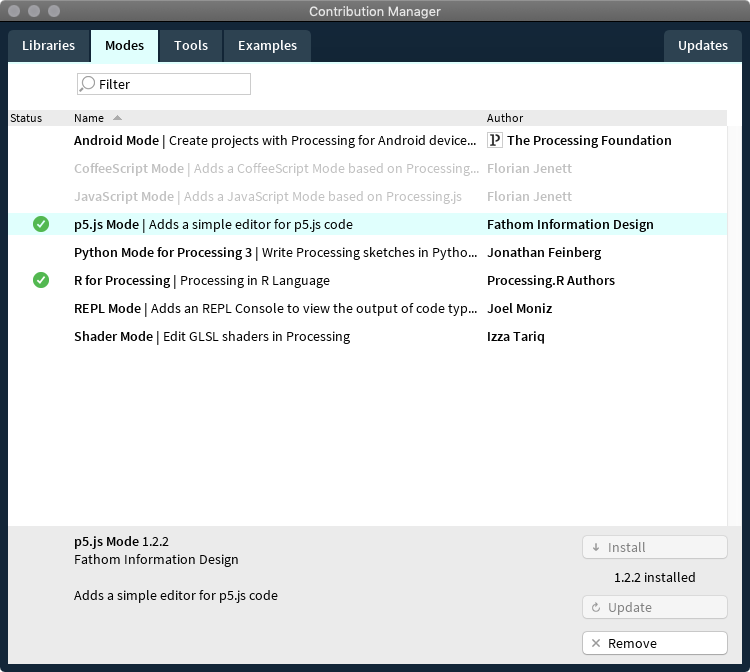
Task: Click Fathom Information Design in the details panel
Action: [156, 559]
